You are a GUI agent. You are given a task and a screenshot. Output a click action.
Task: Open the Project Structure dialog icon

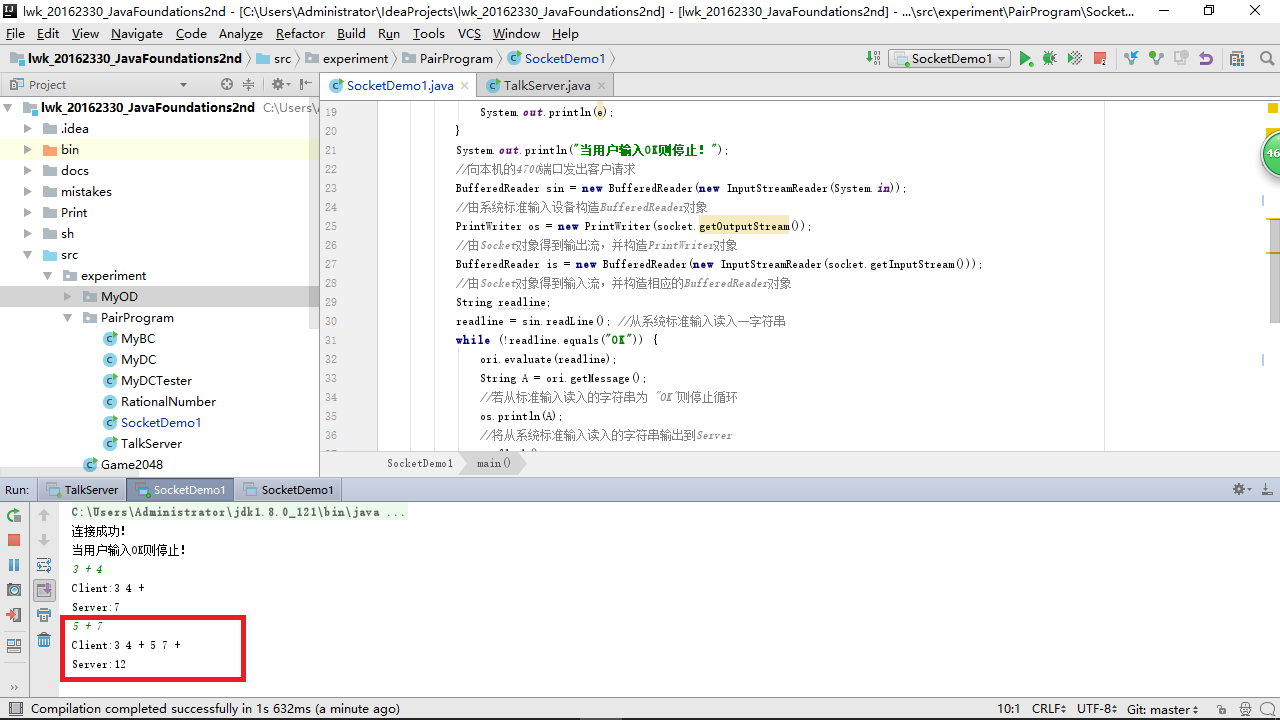point(1237,59)
